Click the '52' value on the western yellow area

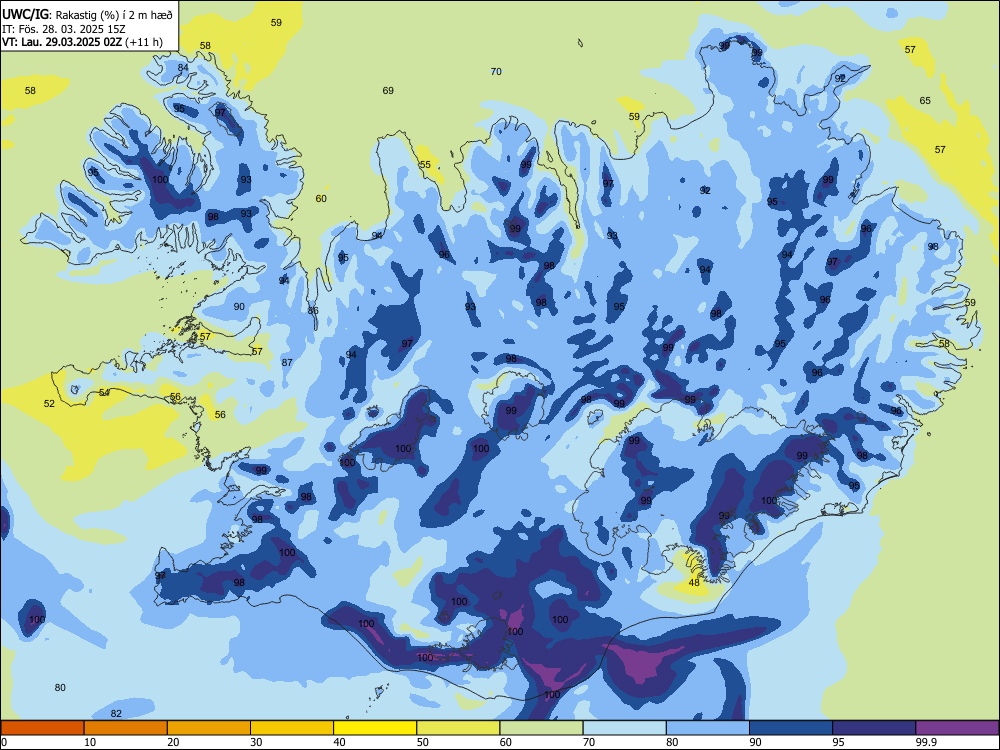[49, 403]
